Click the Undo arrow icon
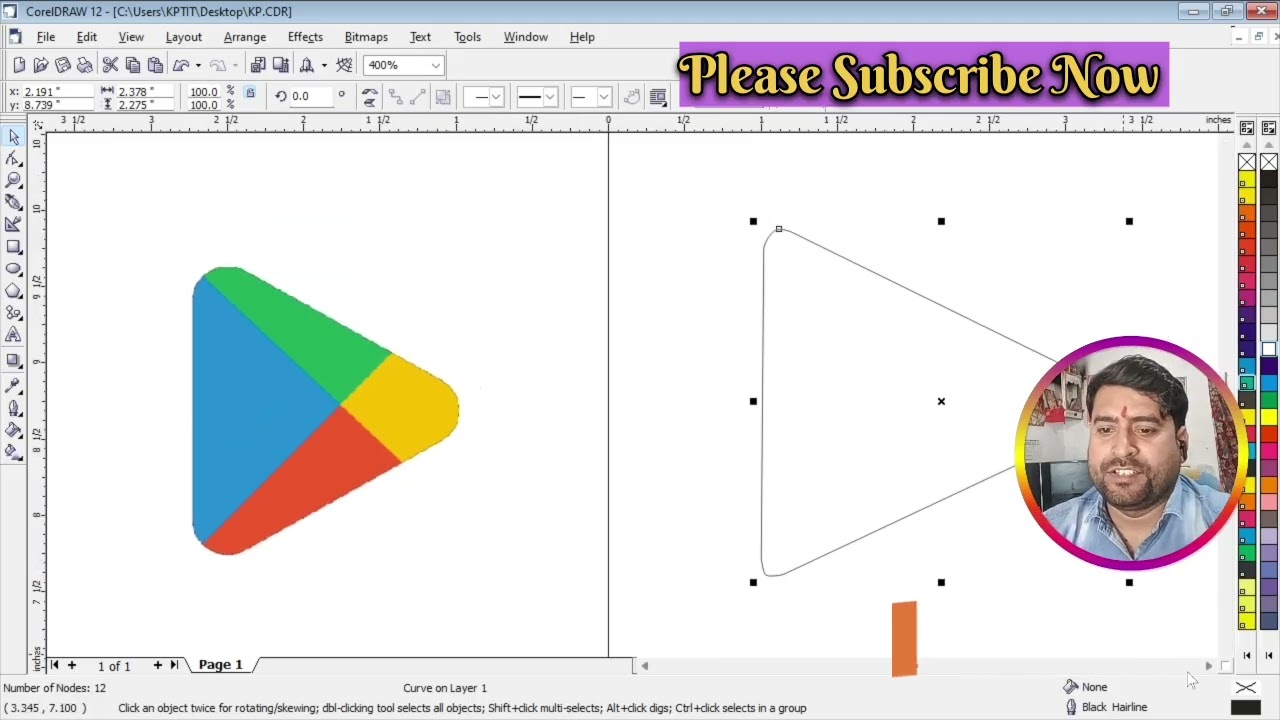The image size is (1280, 720). [181, 65]
